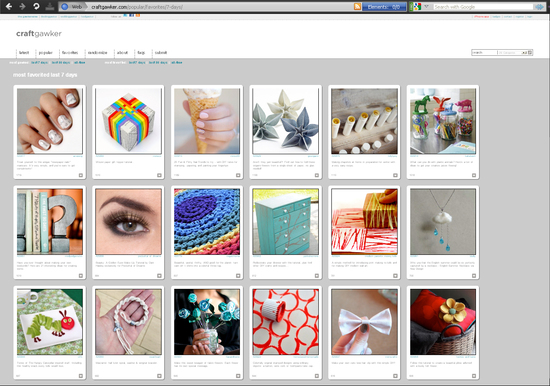Screen dimensions: 550x386
Task: Open the orange RSS feed icon in address bar
Action: click(357, 7)
